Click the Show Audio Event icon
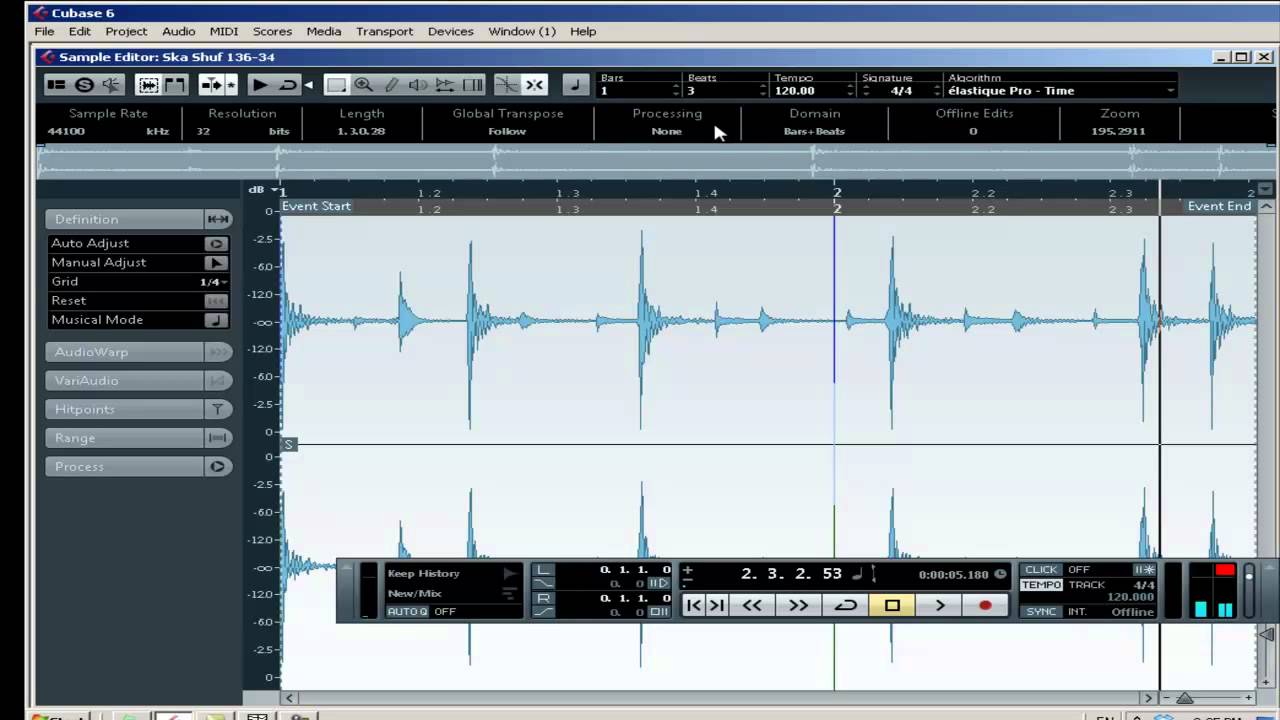This screenshot has height=720, width=1280. (148, 86)
